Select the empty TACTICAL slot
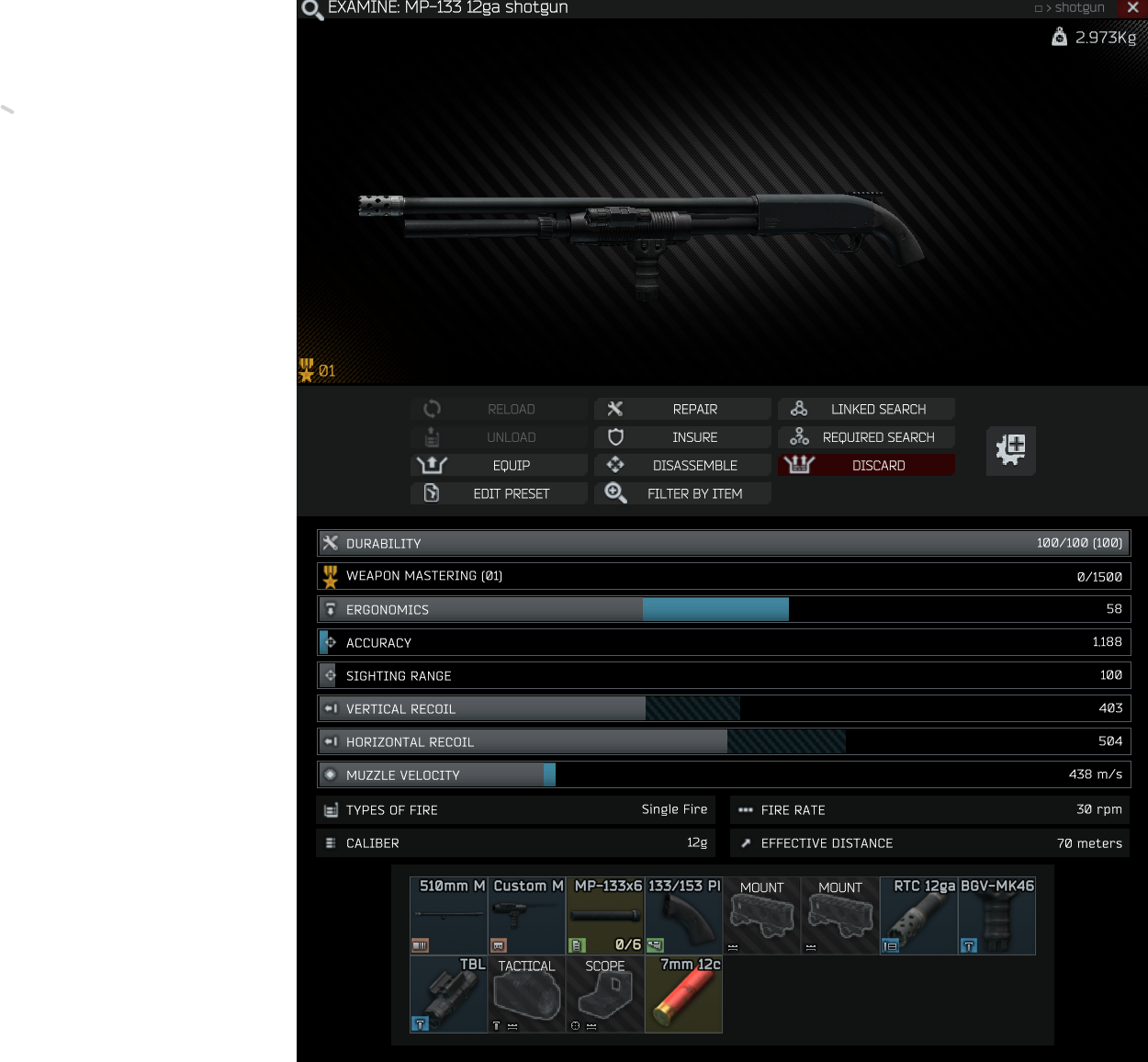The width and height of the screenshot is (1148, 1062). (x=526, y=994)
